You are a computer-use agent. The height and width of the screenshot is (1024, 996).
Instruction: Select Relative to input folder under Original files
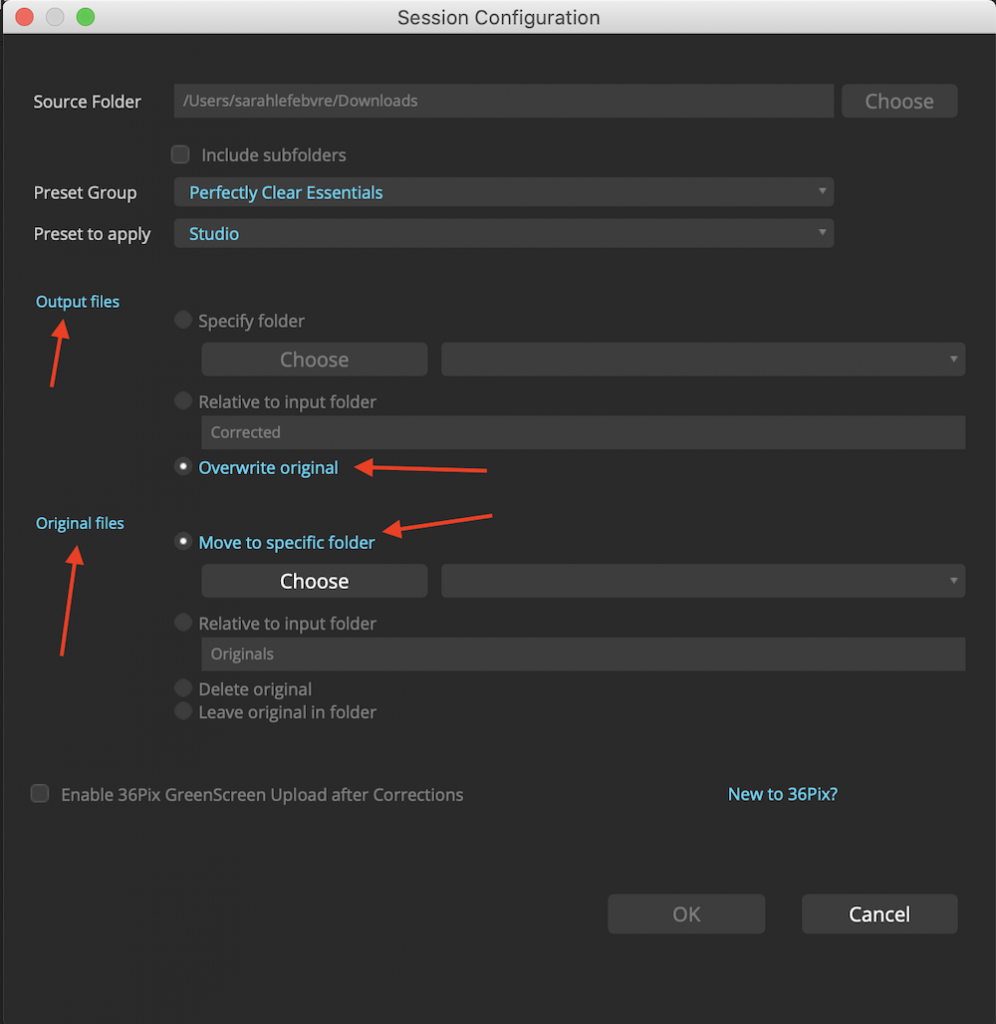coord(181,622)
